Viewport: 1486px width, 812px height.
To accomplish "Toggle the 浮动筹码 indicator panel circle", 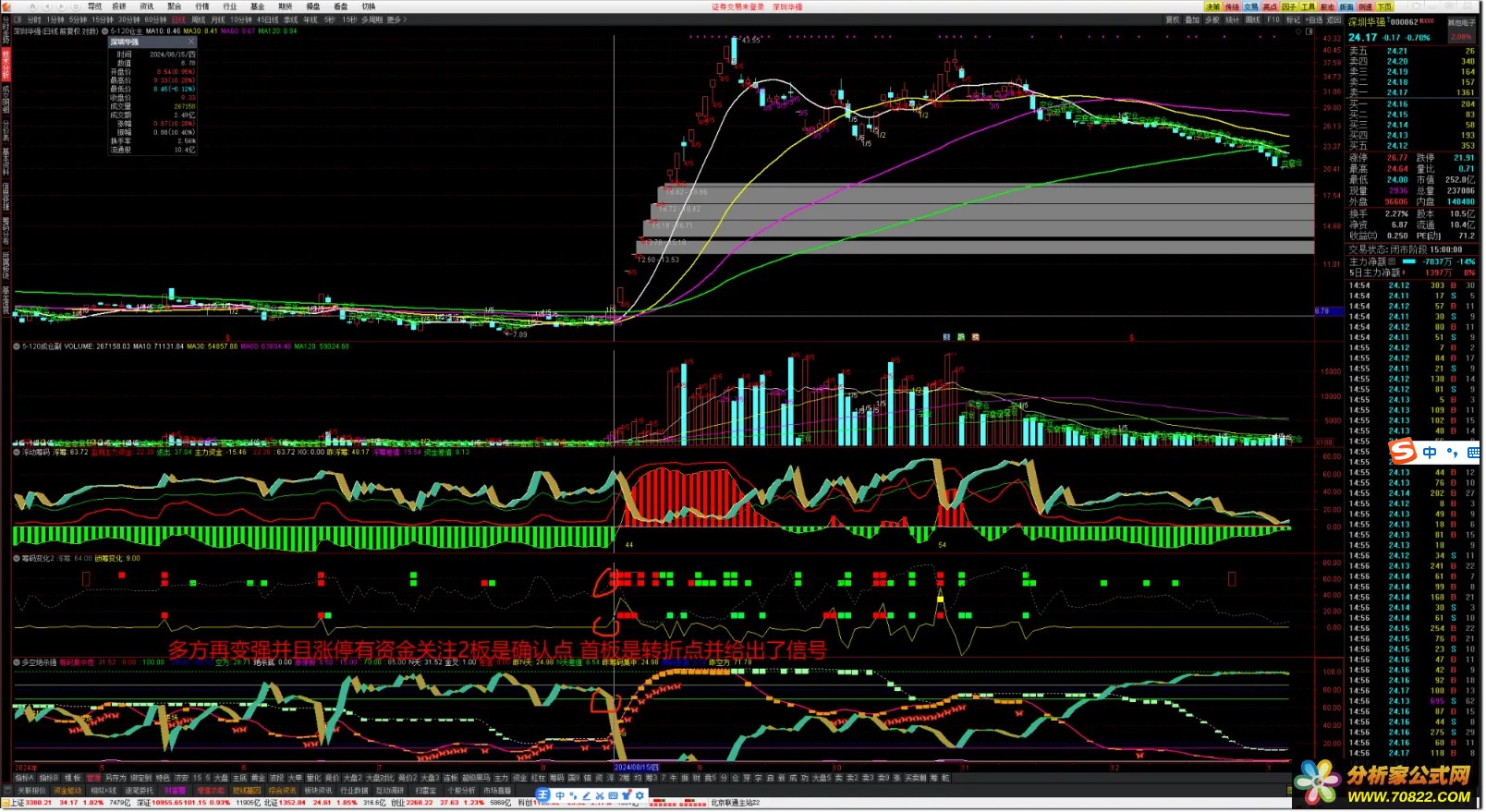I will 17,452.
